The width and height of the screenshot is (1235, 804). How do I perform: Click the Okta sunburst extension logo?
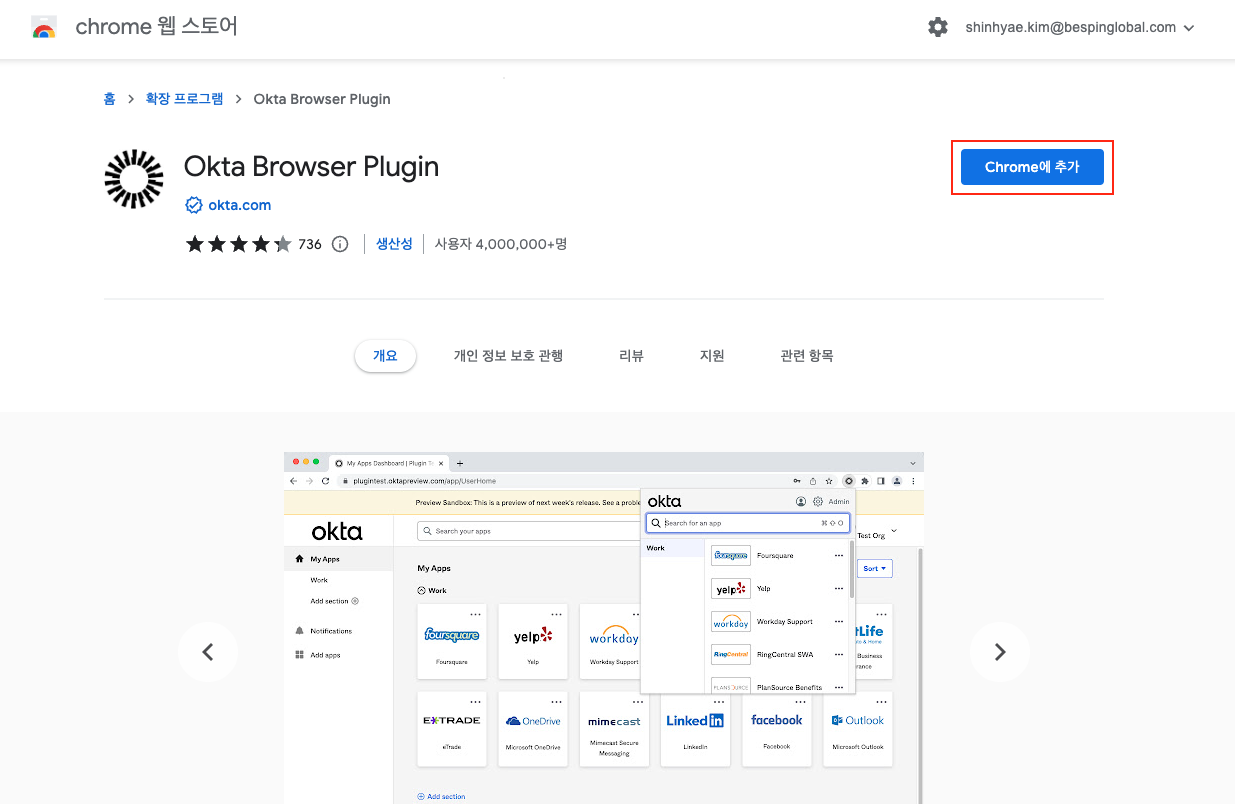tap(134, 179)
